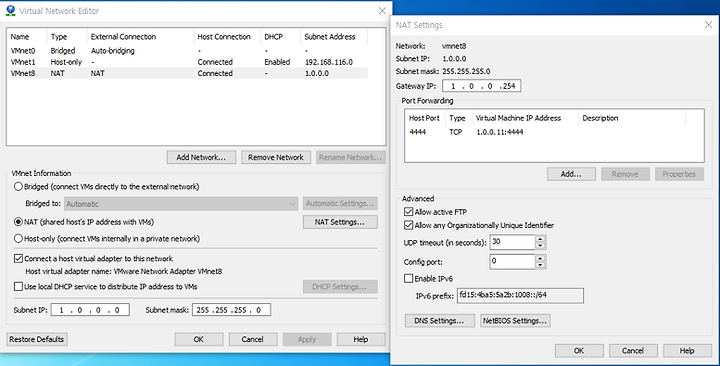Select the NAT radio button

tap(18, 222)
